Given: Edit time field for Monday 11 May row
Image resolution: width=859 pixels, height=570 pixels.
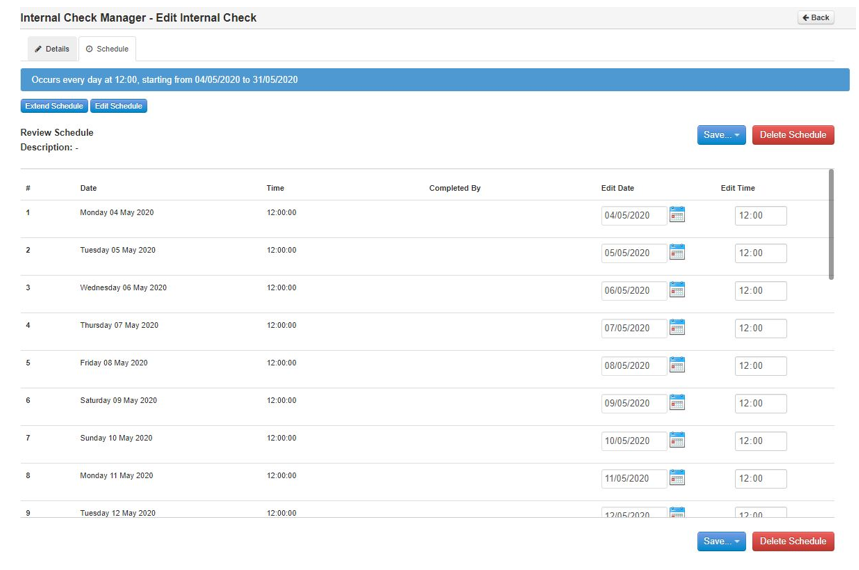Looking at the screenshot, I should (760, 478).
